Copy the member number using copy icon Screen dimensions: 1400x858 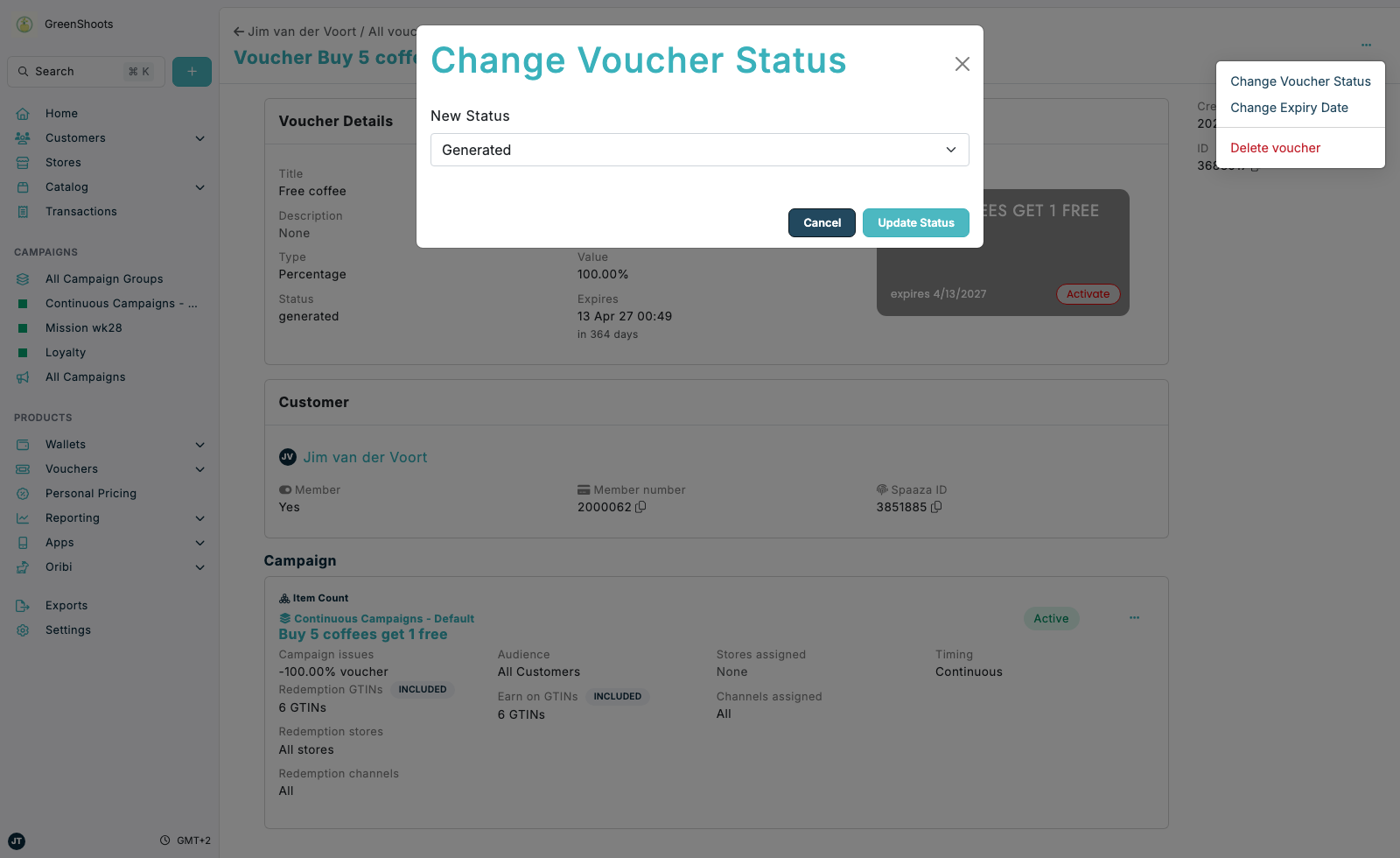pyautogui.click(x=640, y=507)
